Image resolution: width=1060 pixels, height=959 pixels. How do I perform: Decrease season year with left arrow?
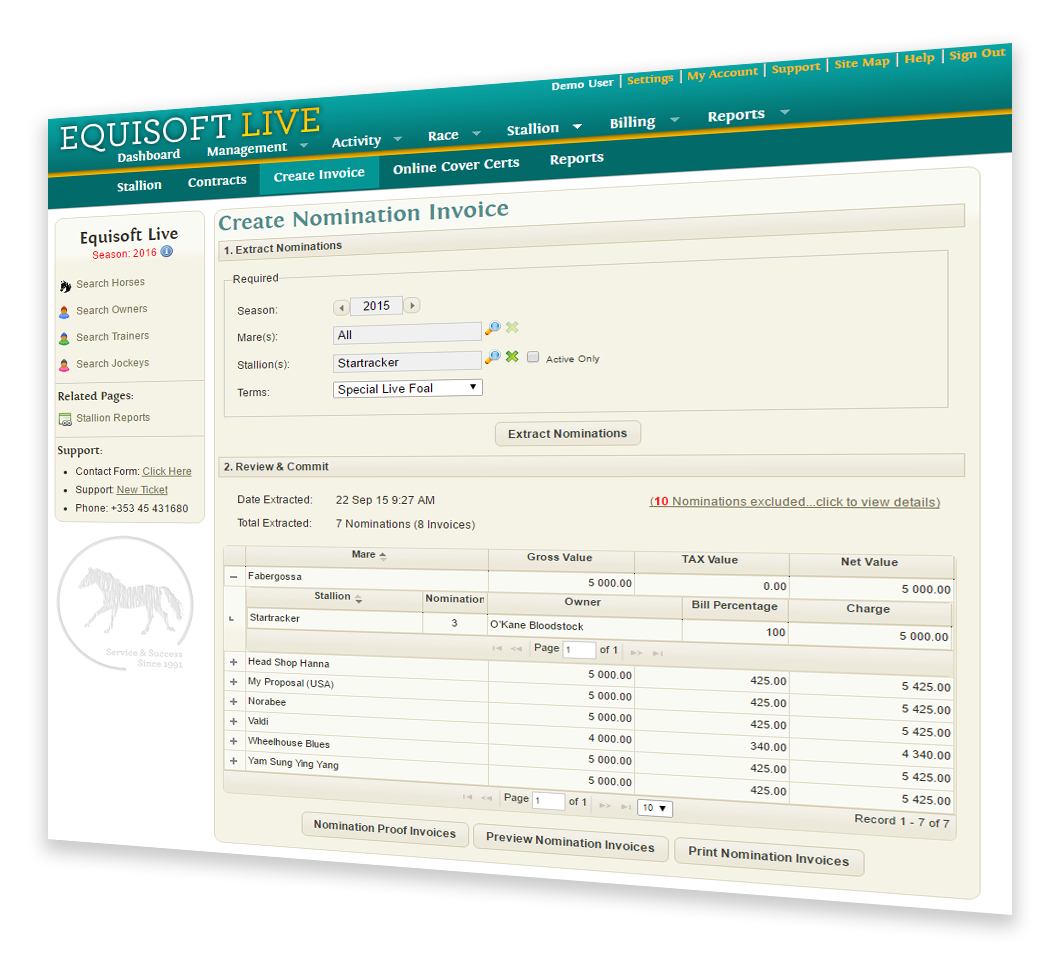coord(341,308)
